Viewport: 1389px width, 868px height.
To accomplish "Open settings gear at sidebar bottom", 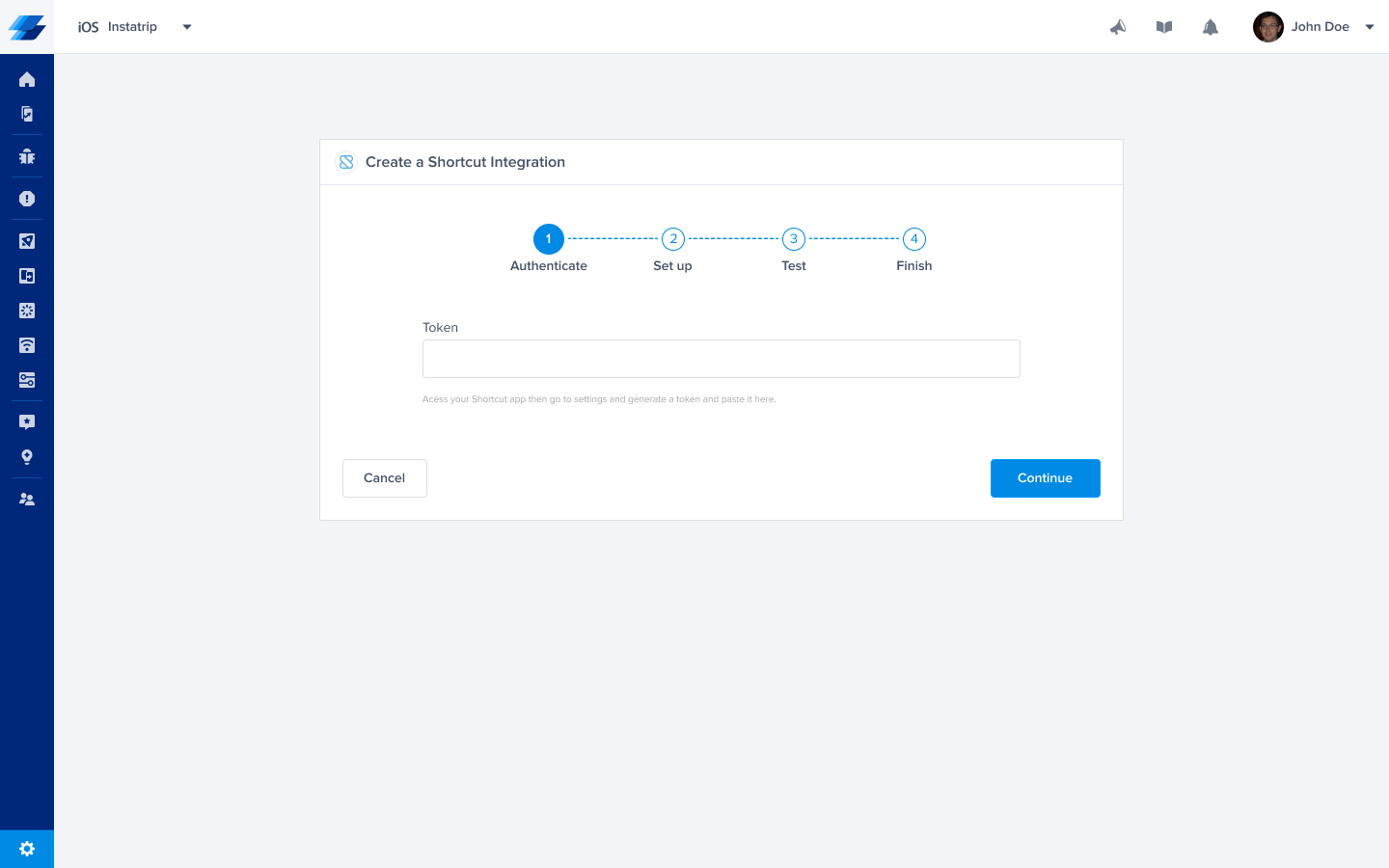I will click(x=27, y=849).
